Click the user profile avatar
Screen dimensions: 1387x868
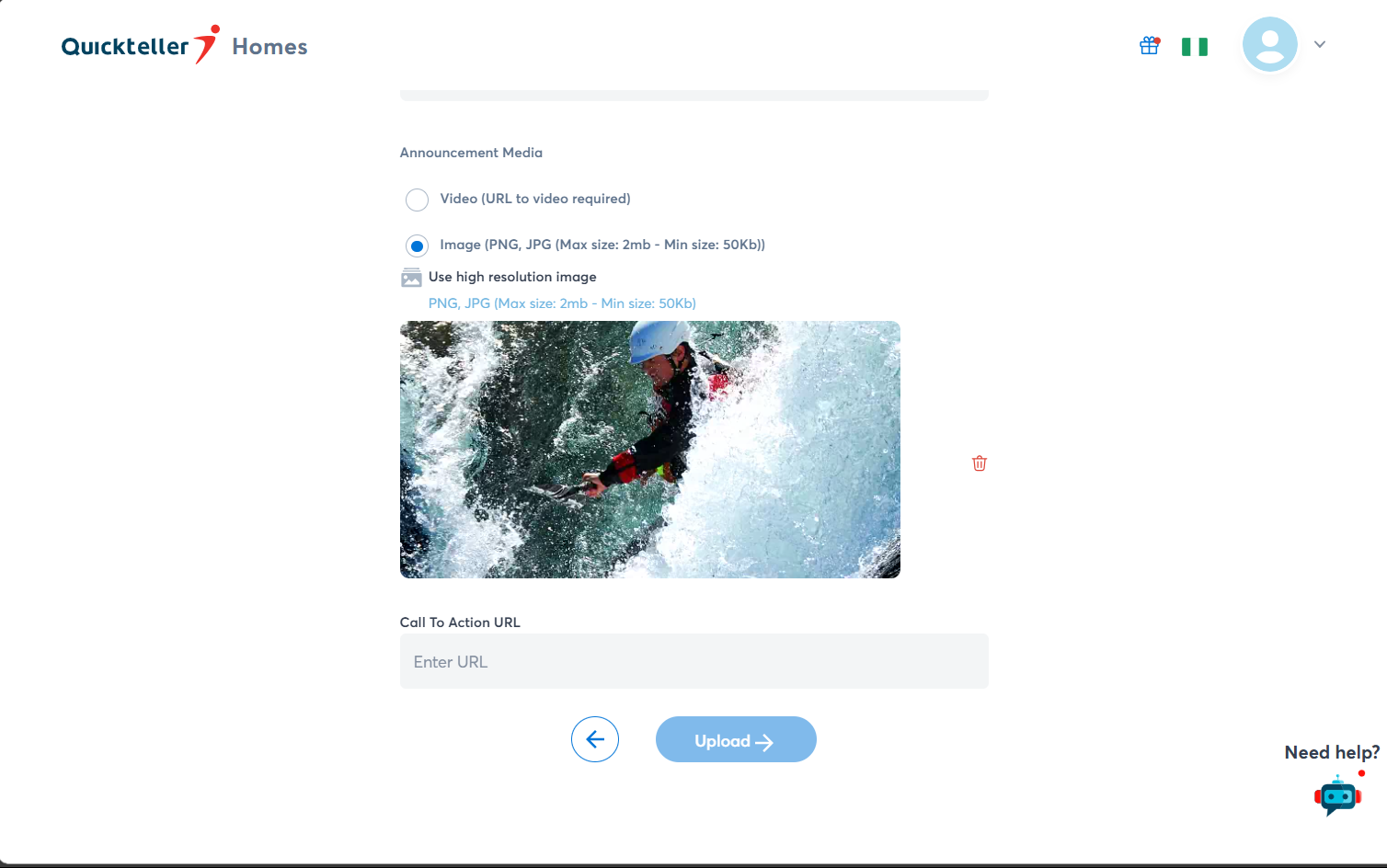1269,44
